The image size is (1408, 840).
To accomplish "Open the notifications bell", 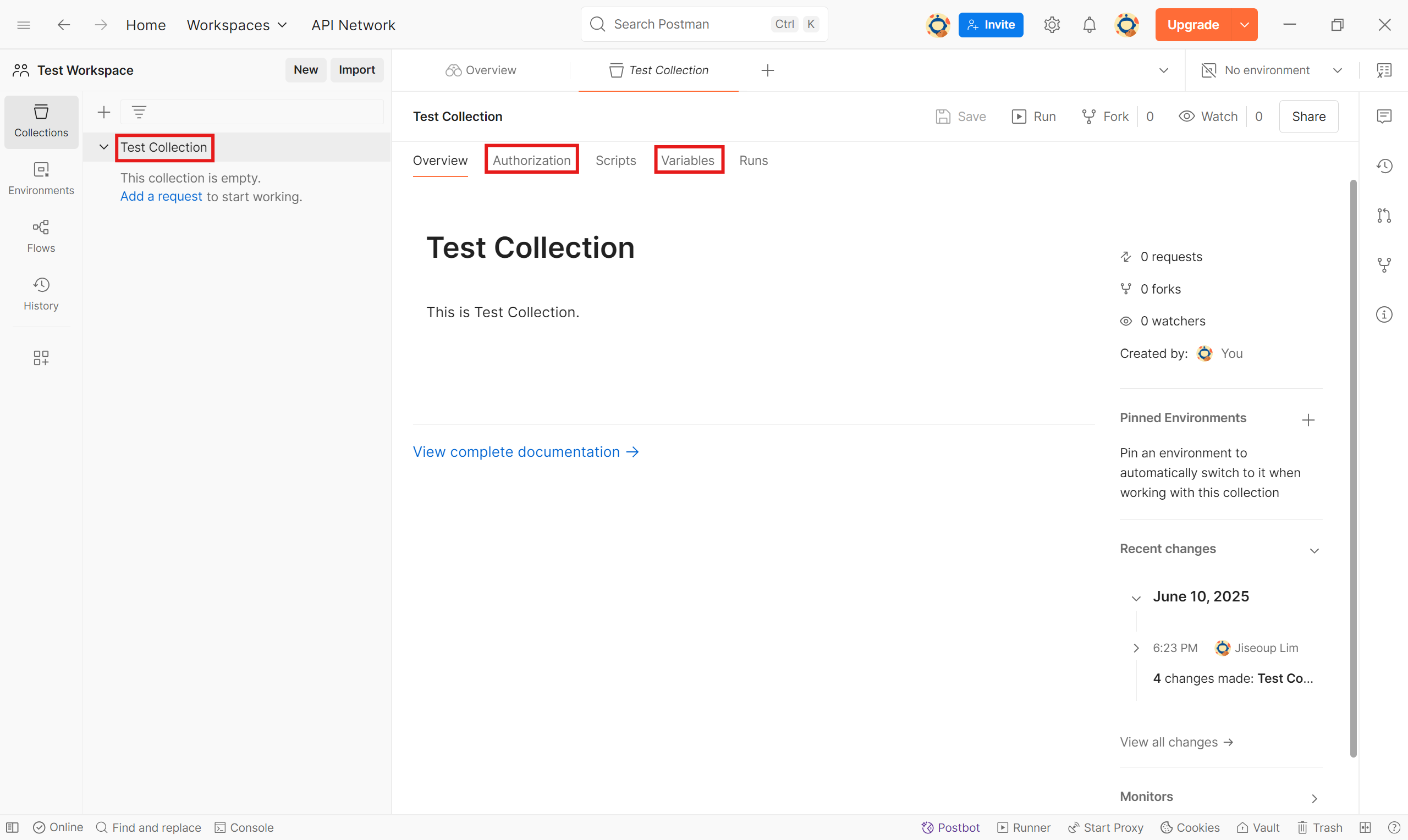I will (1088, 25).
